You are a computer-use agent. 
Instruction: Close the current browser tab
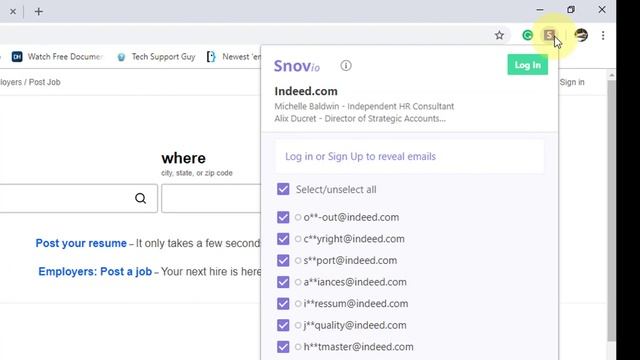click(x=13, y=11)
